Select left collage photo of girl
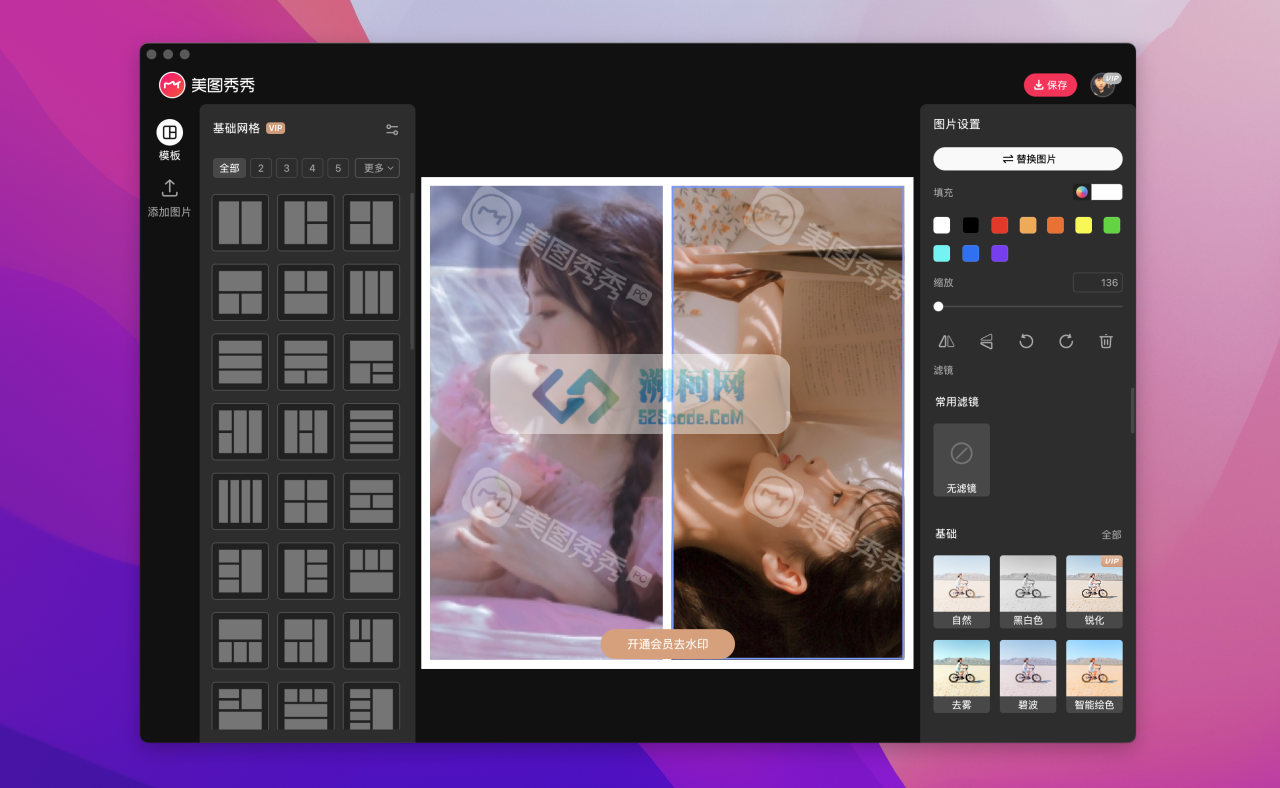 click(x=547, y=423)
